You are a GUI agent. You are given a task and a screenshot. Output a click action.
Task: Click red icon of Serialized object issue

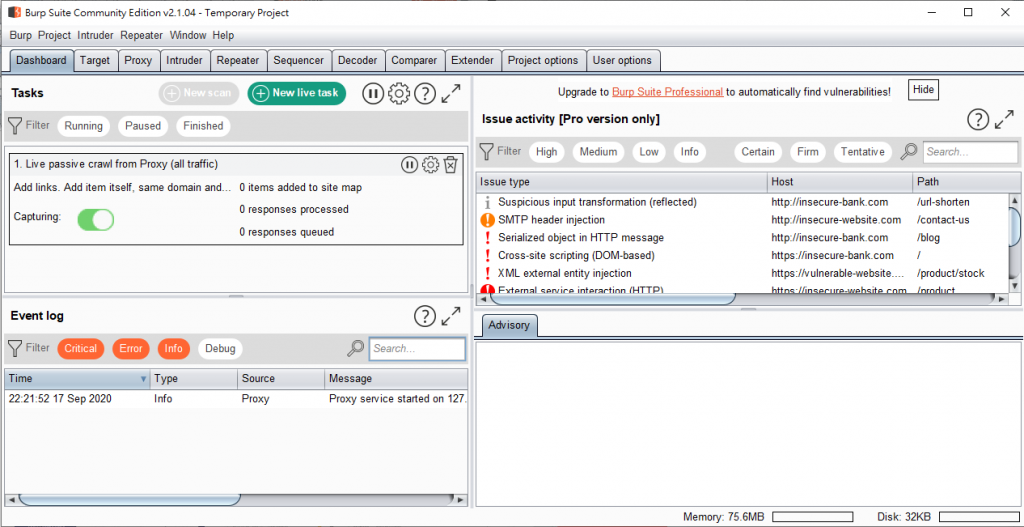tap(487, 238)
